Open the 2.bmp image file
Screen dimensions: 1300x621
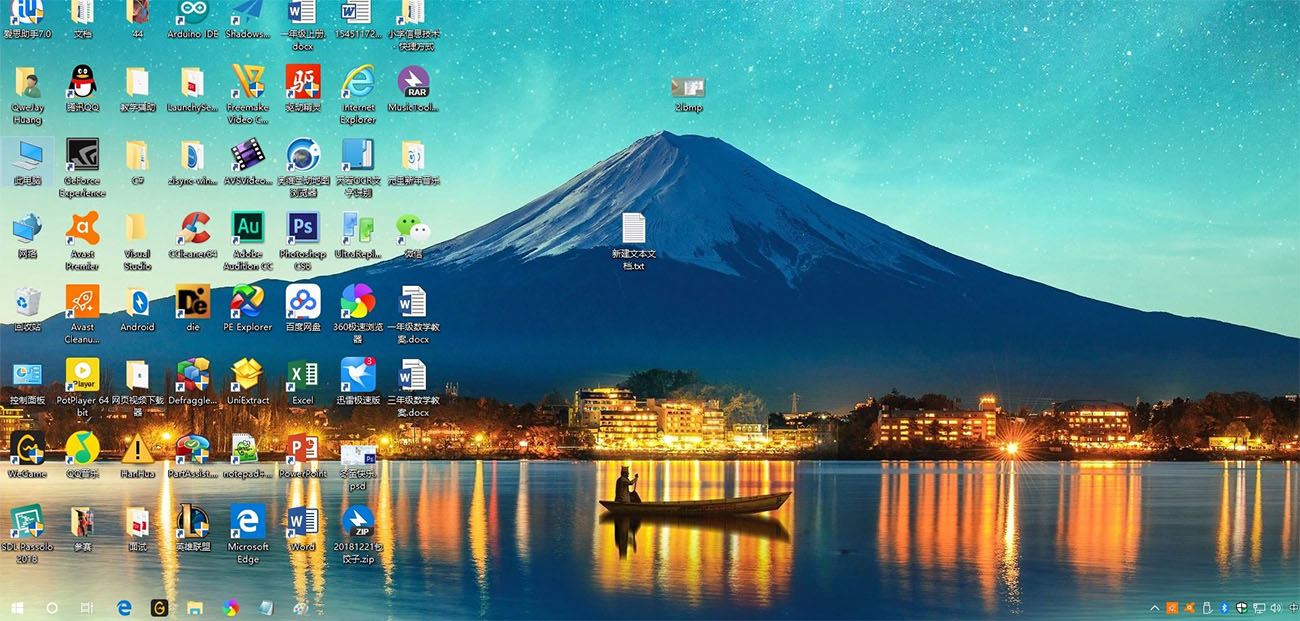point(686,88)
